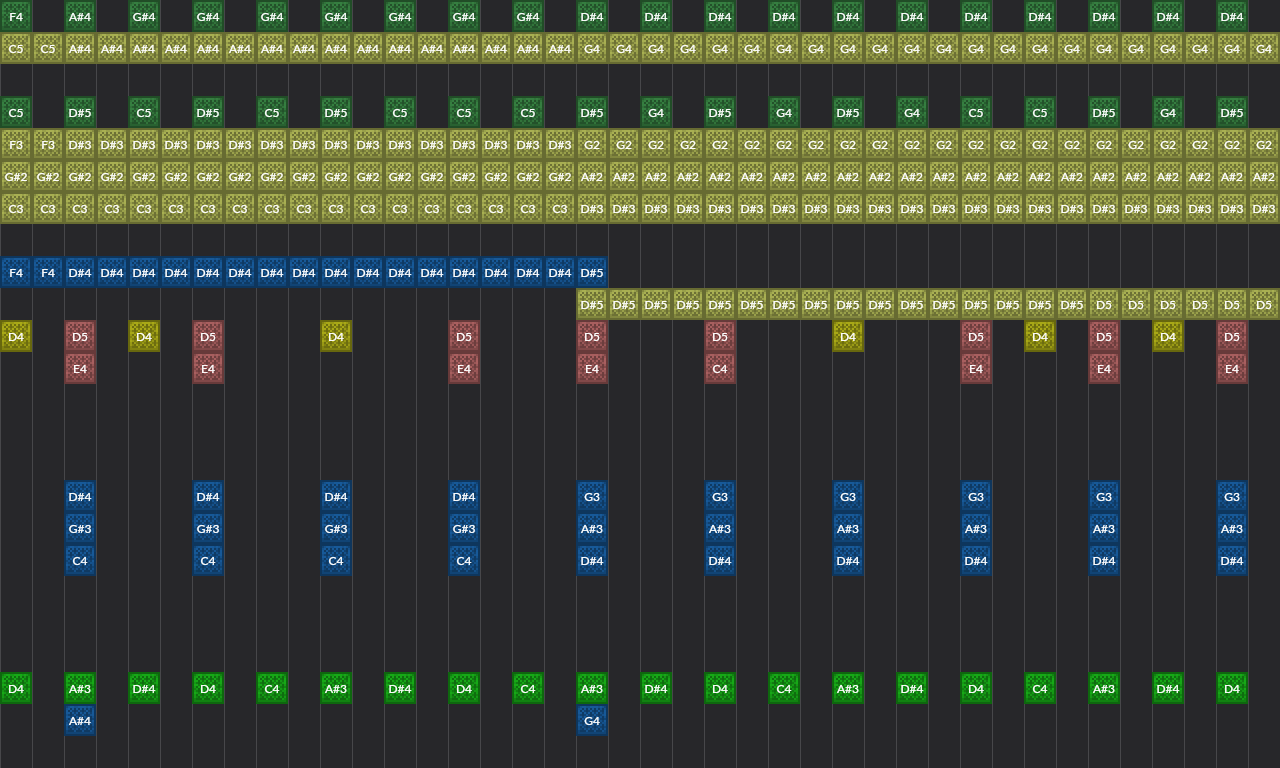
Task: Click the first bright green D4 note
Action: pos(16,689)
